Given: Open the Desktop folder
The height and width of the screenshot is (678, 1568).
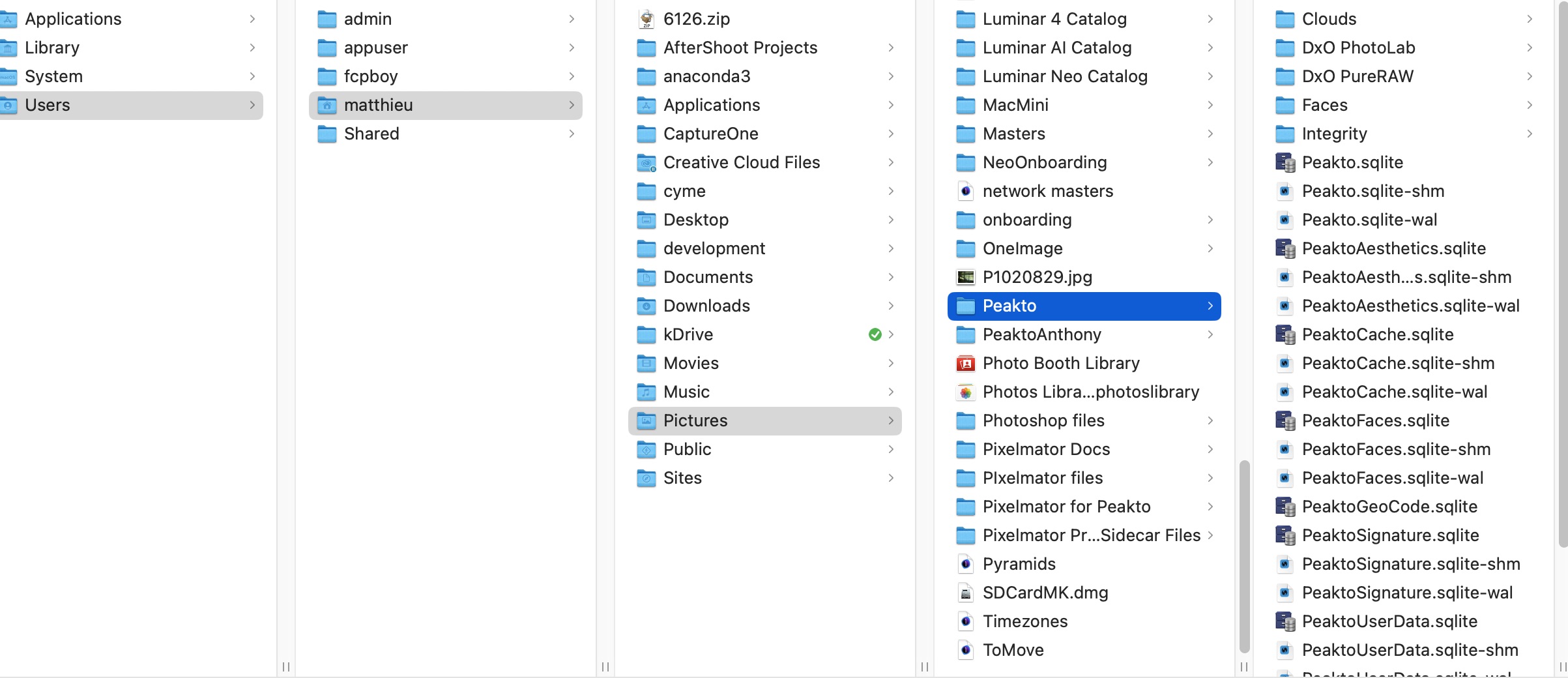Looking at the screenshot, I should point(765,220).
